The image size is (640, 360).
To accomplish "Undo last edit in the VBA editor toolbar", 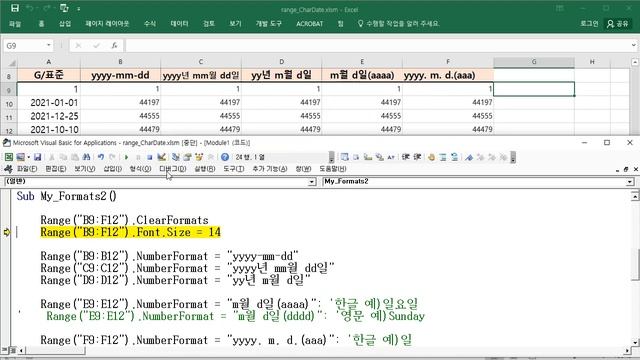I will click(101, 157).
